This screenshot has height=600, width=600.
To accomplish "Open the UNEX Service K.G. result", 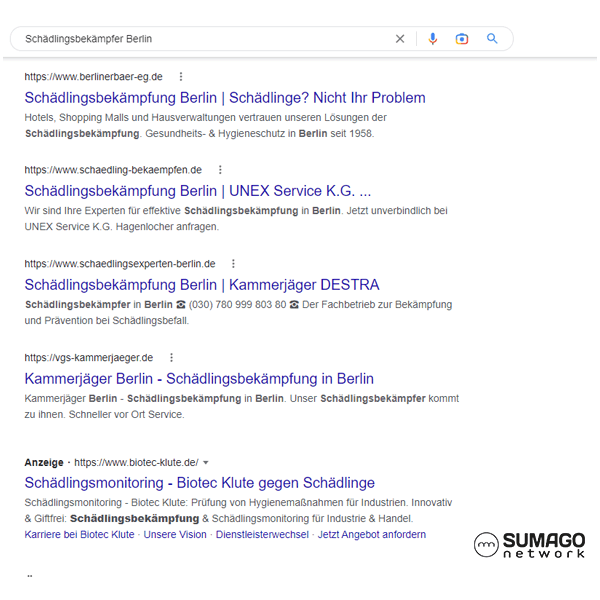I will coord(198,191).
